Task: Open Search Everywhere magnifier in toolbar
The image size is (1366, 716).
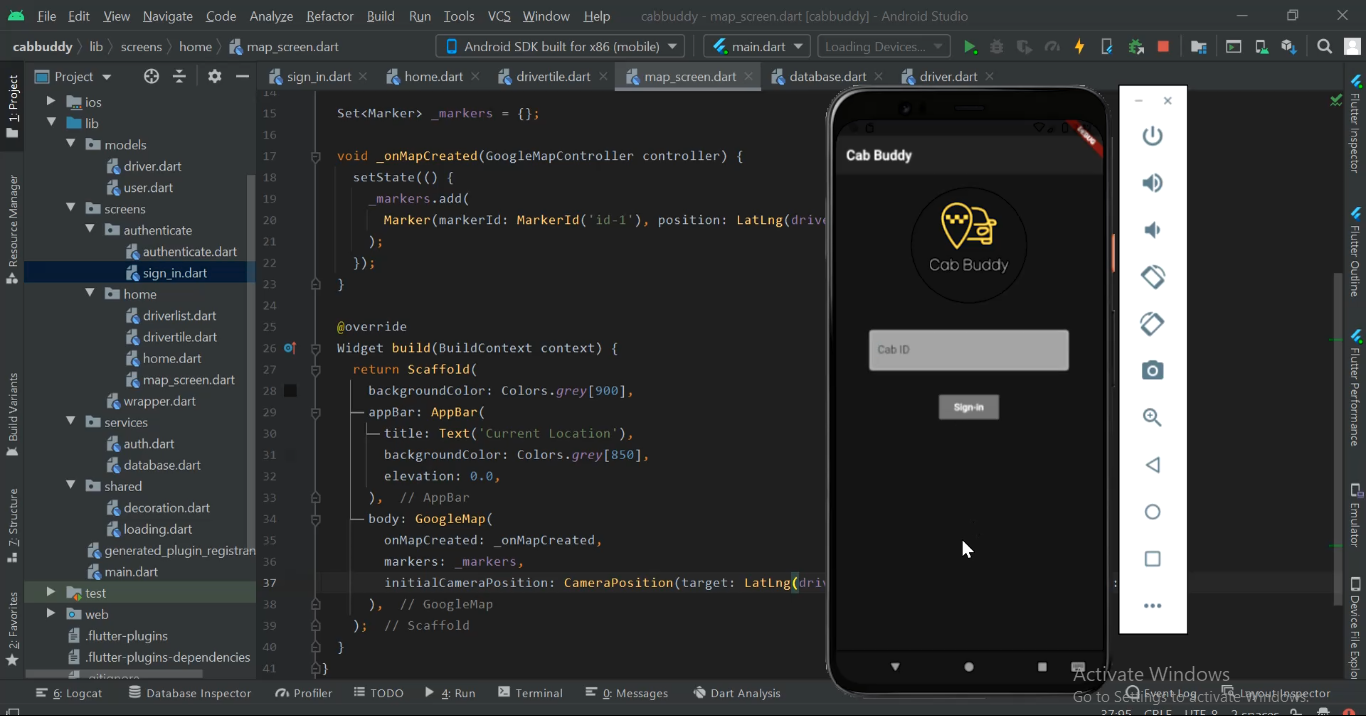Action: [1325, 47]
